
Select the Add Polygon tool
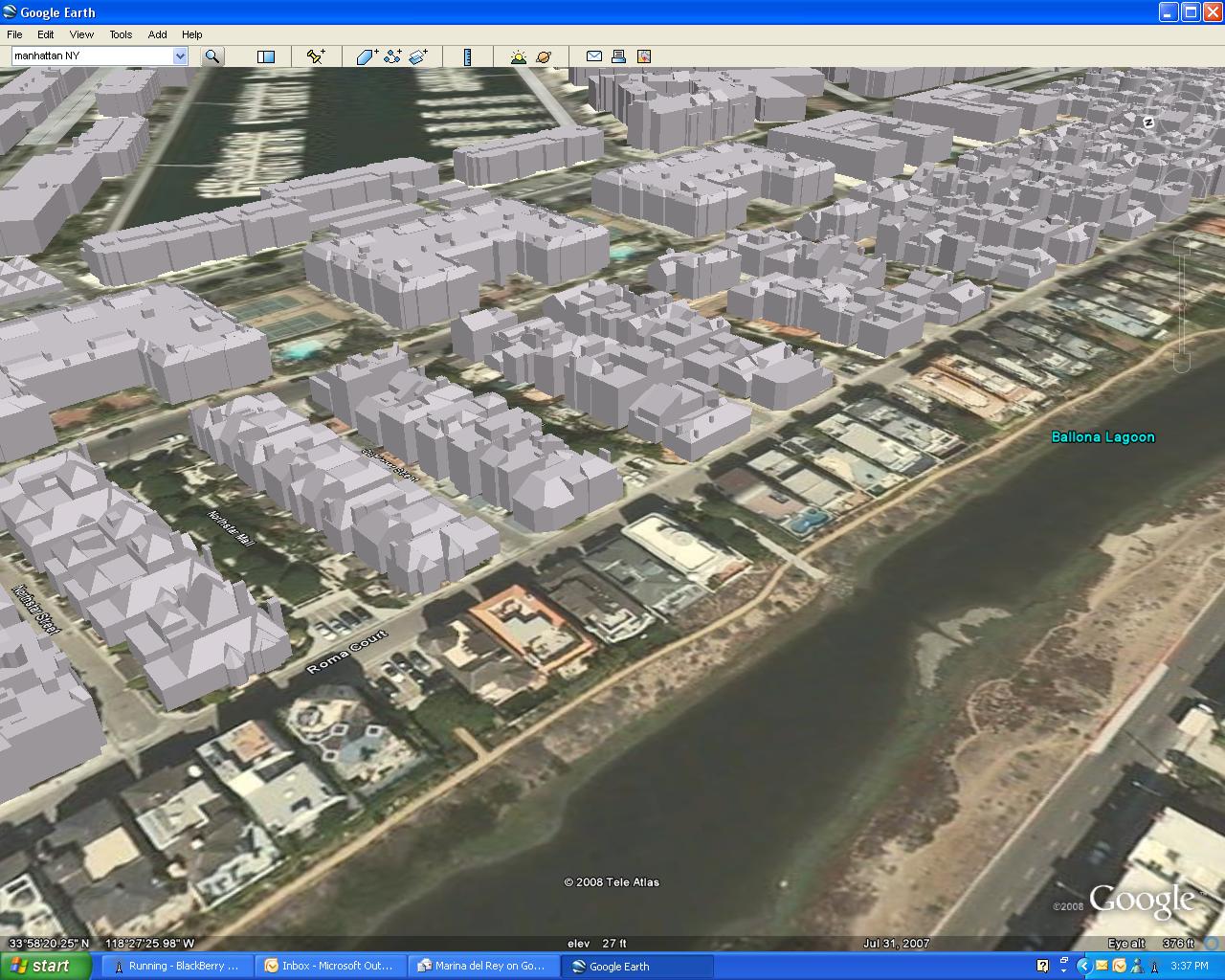[x=367, y=56]
